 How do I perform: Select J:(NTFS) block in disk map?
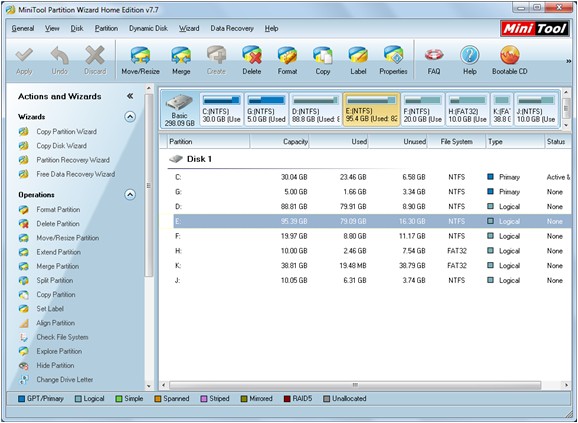click(536, 109)
